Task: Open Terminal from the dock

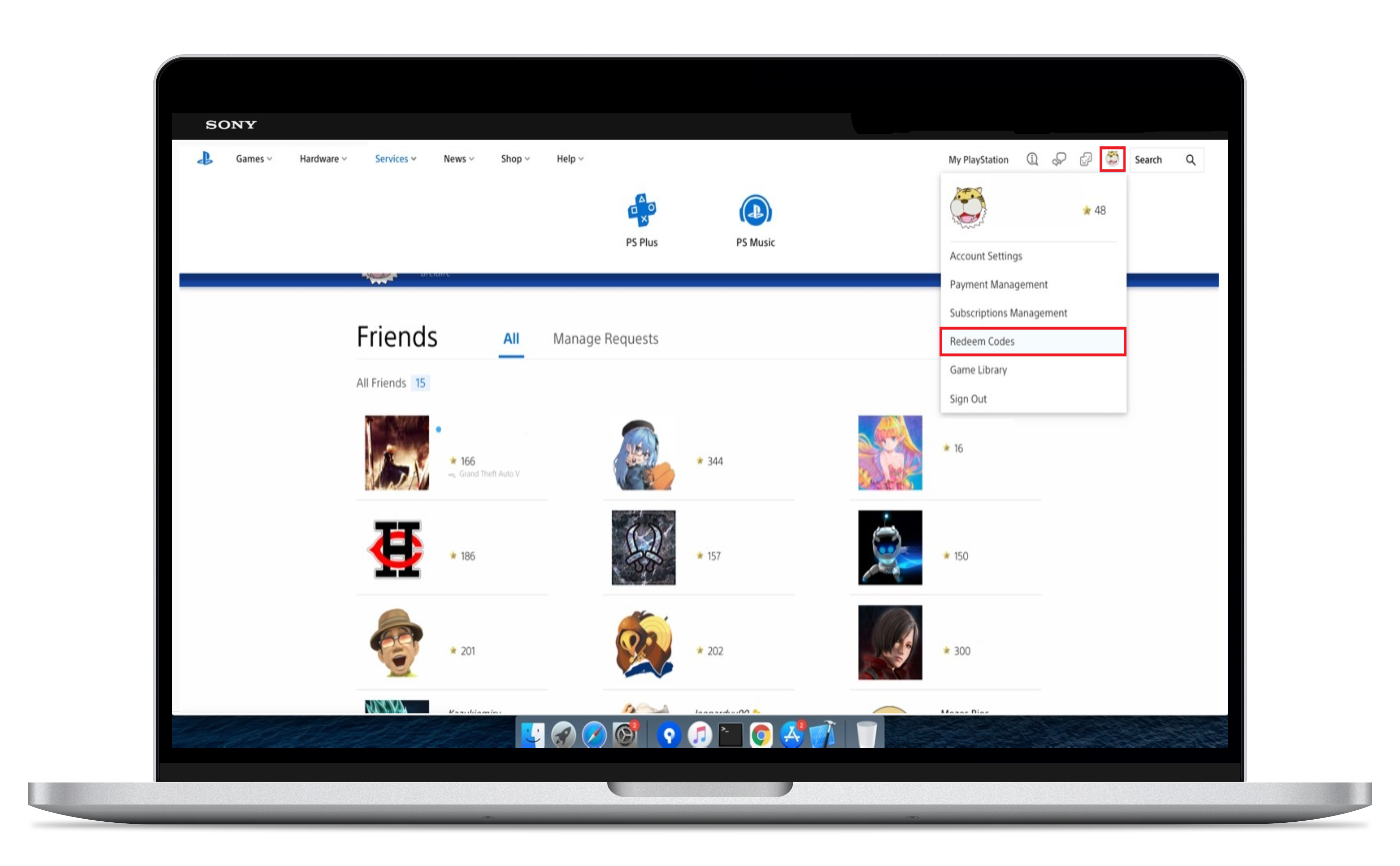Action: [x=730, y=735]
